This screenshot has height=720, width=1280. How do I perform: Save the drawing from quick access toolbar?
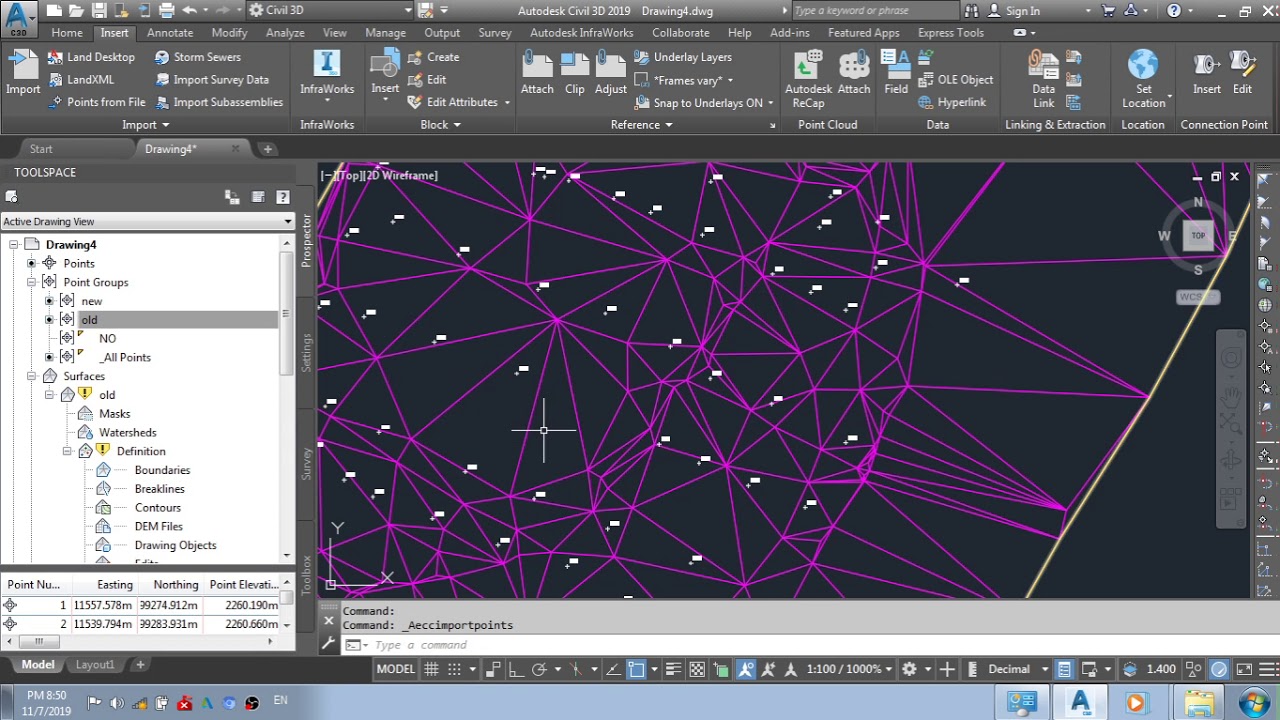(99, 11)
